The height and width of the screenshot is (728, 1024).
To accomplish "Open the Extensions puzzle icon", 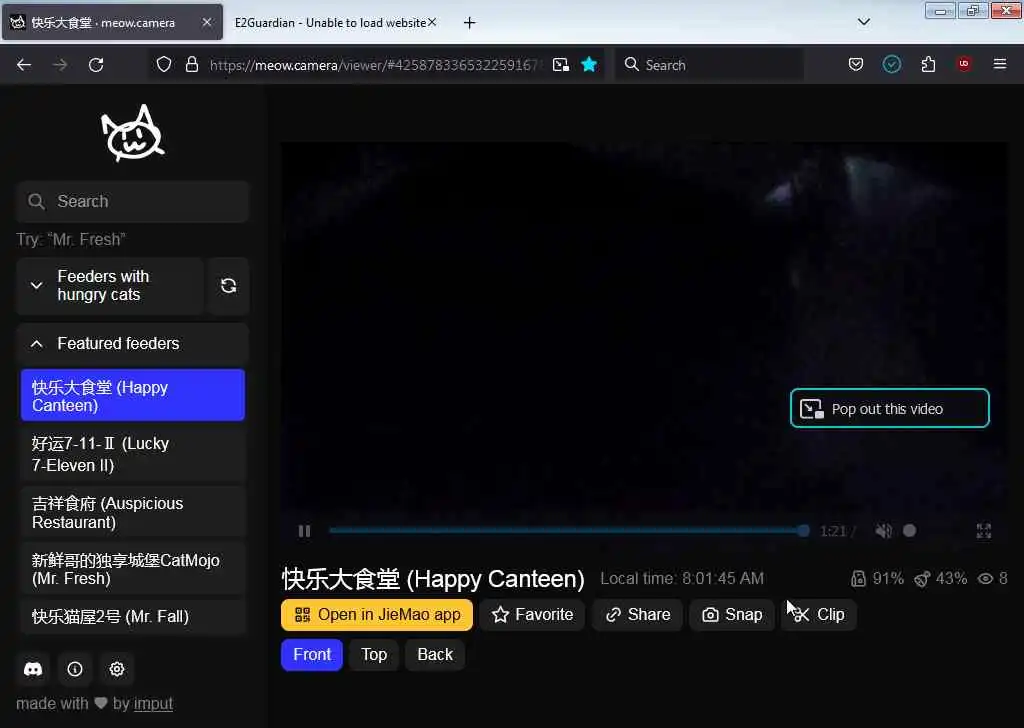I will 928,64.
